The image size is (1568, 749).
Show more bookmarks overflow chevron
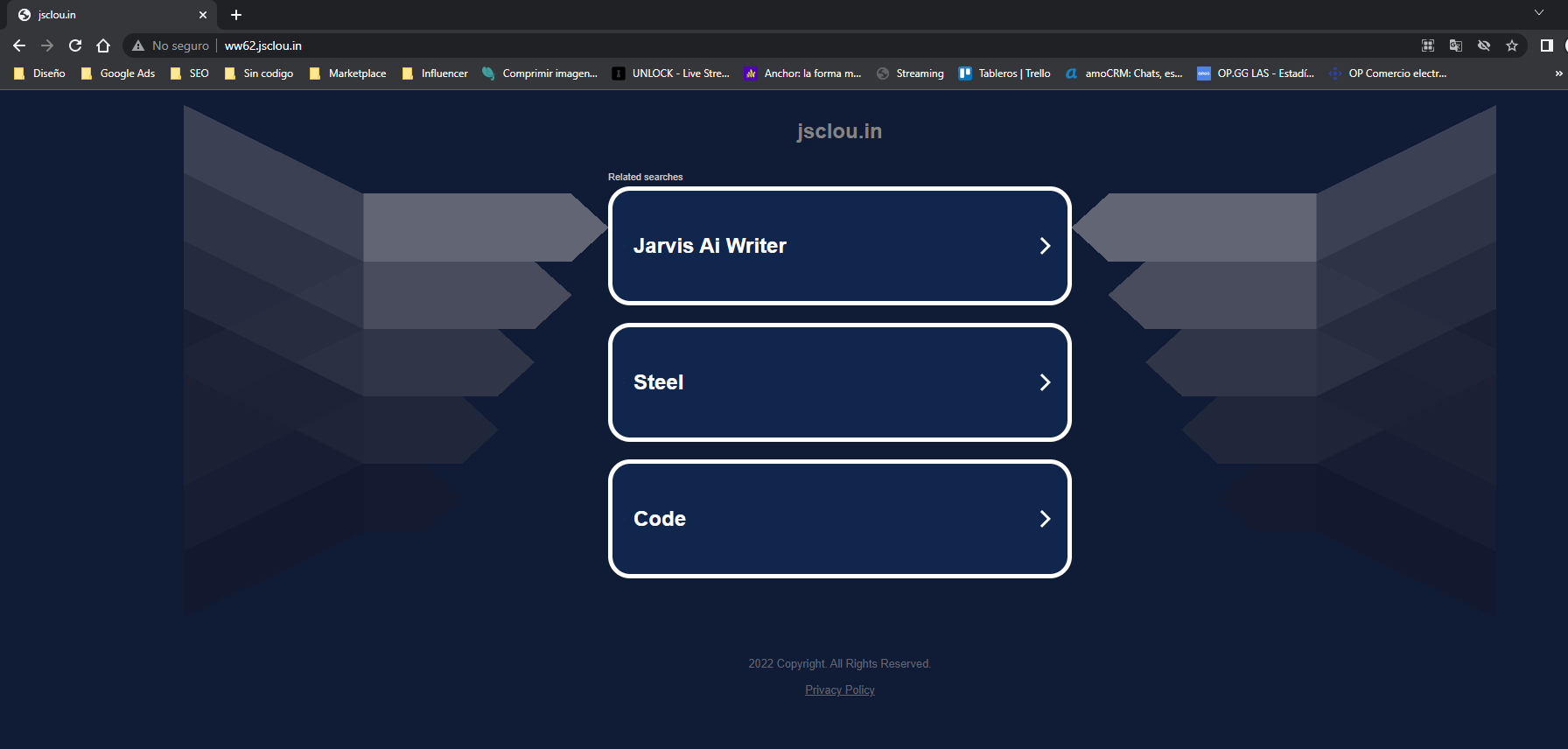(1558, 73)
